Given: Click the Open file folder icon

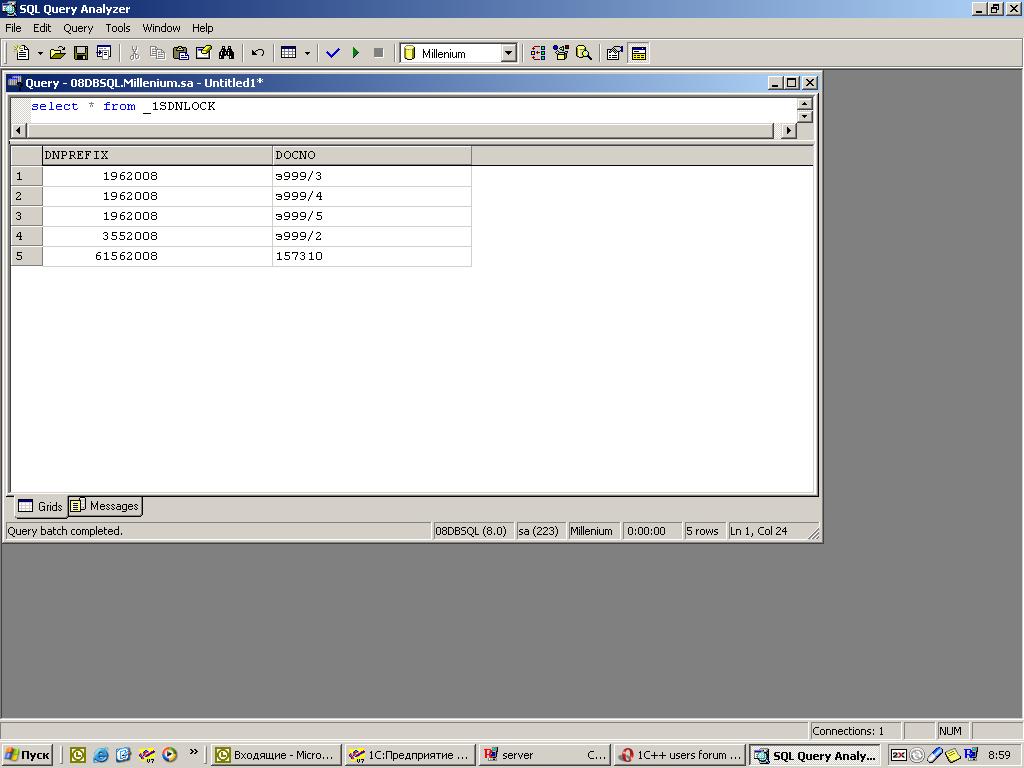Looking at the screenshot, I should tap(58, 53).
